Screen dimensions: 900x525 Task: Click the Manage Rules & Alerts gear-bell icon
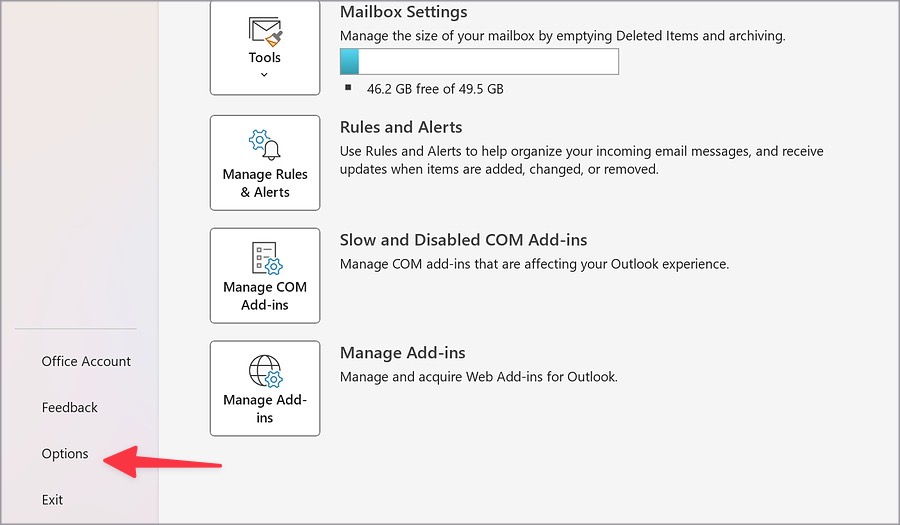[265, 144]
